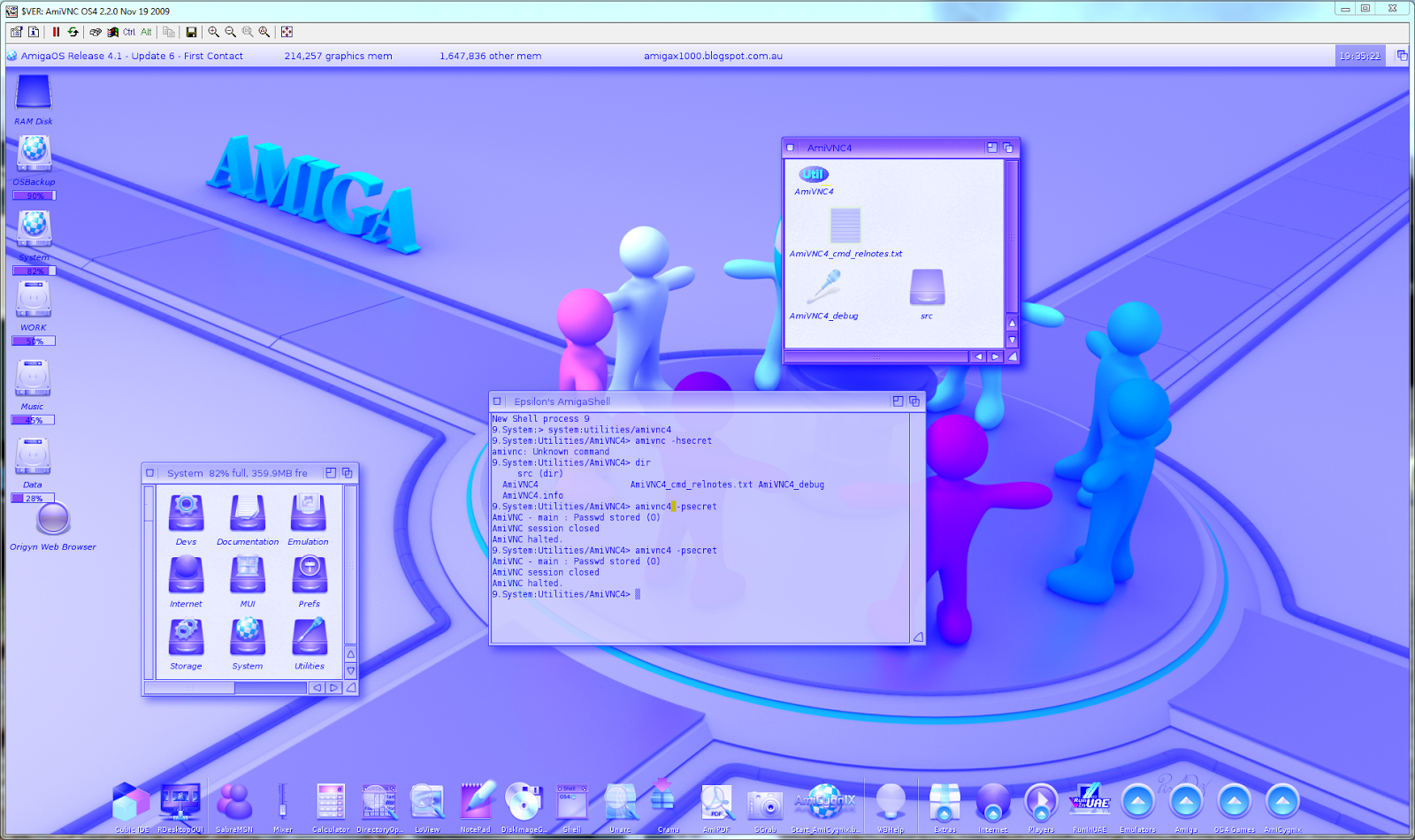The height and width of the screenshot is (840, 1415).
Task: Toggle the Ctrl key in the VNC toolbar
Action: pyautogui.click(x=129, y=32)
